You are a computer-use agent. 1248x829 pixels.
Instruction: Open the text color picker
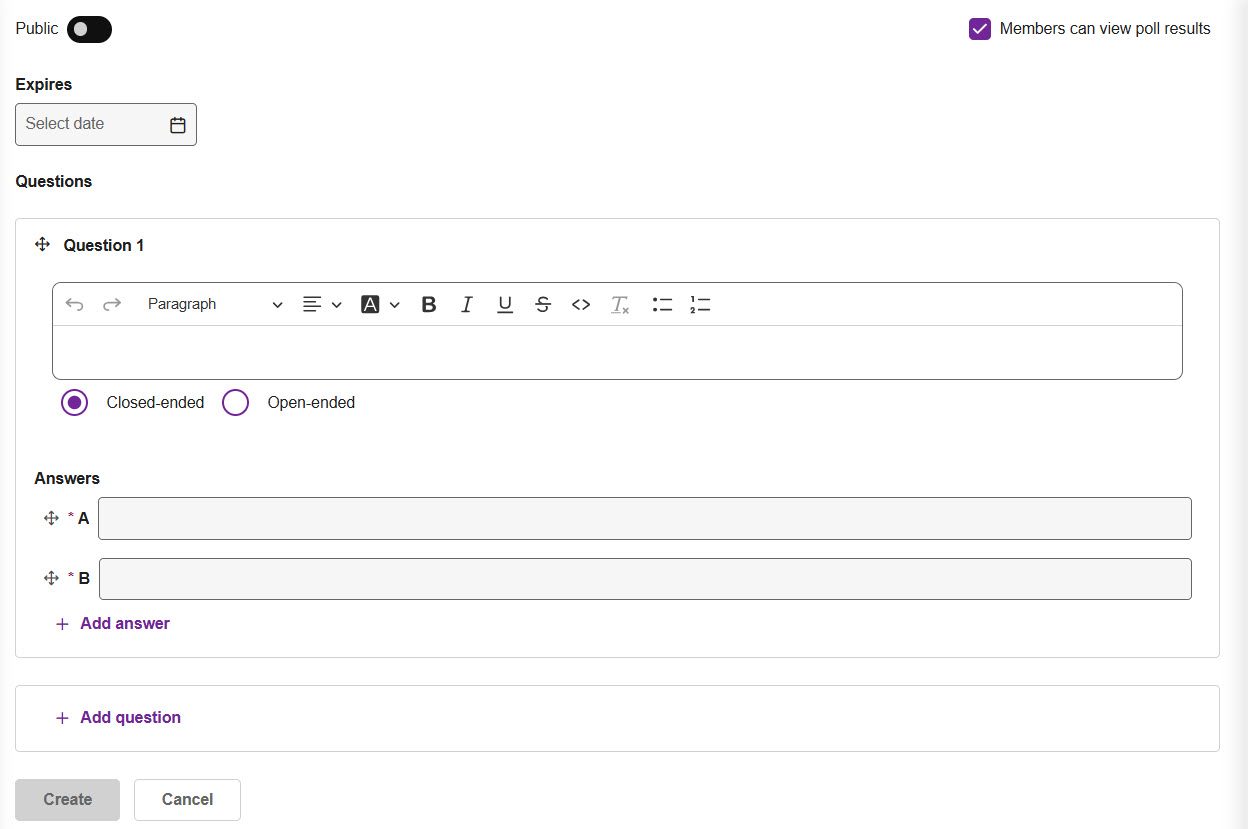coord(380,305)
